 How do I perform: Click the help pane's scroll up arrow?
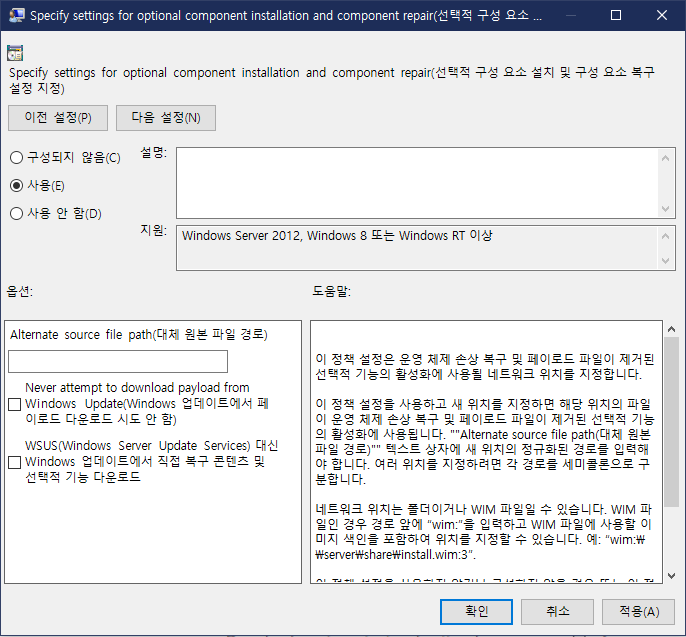pos(671,329)
